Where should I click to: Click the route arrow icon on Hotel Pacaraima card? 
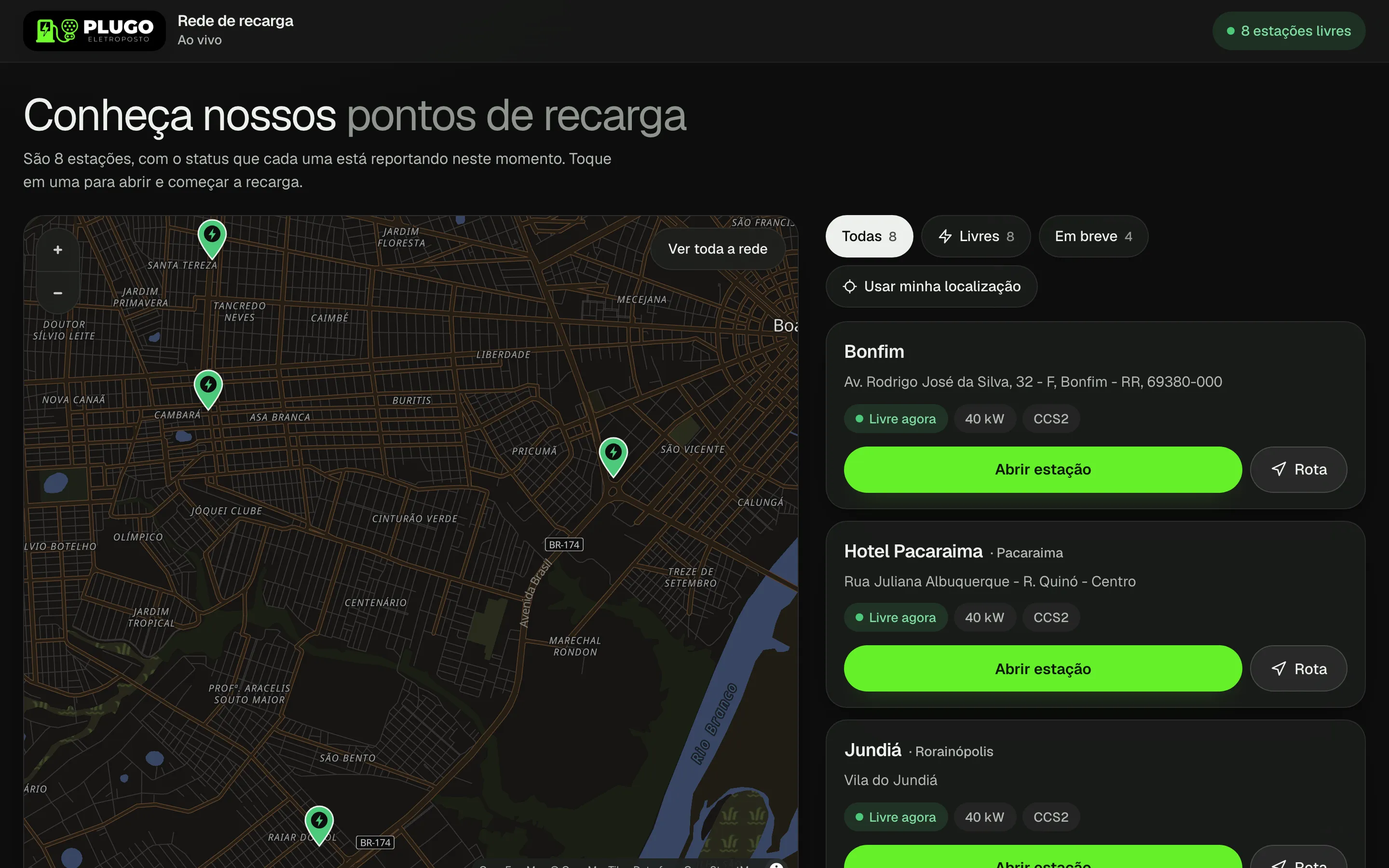pos(1278,668)
